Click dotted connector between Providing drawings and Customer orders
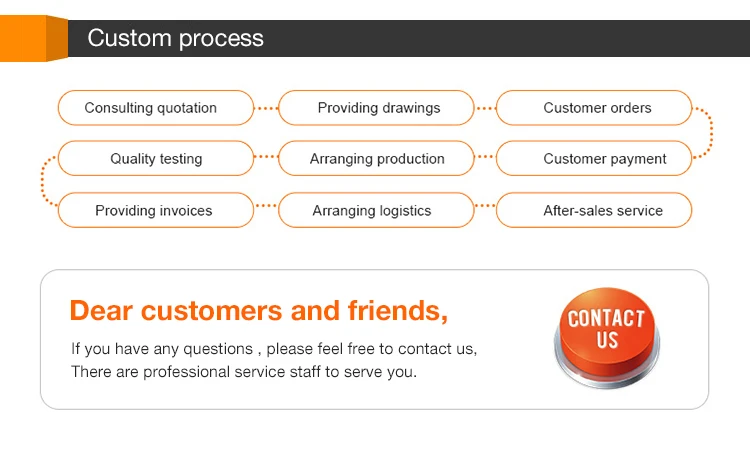Image resolution: width=750 pixels, height=449 pixels. coord(485,107)
